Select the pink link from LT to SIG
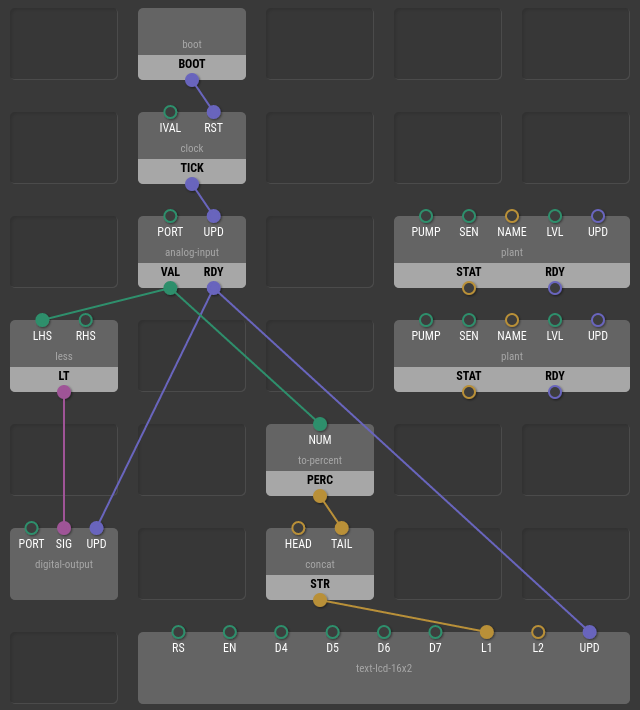 pos(64,460)
